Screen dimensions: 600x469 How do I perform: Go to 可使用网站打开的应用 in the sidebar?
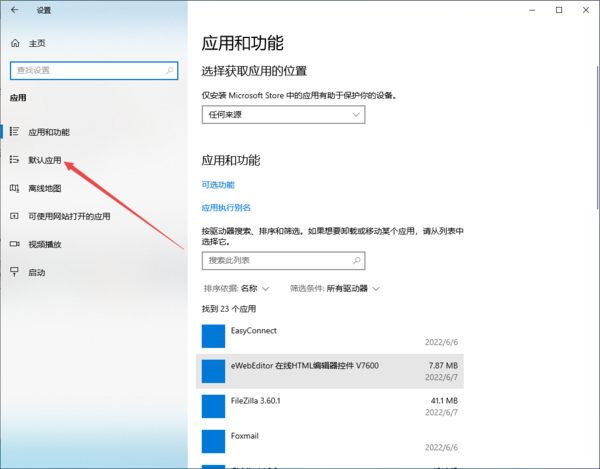pos(69,216)
